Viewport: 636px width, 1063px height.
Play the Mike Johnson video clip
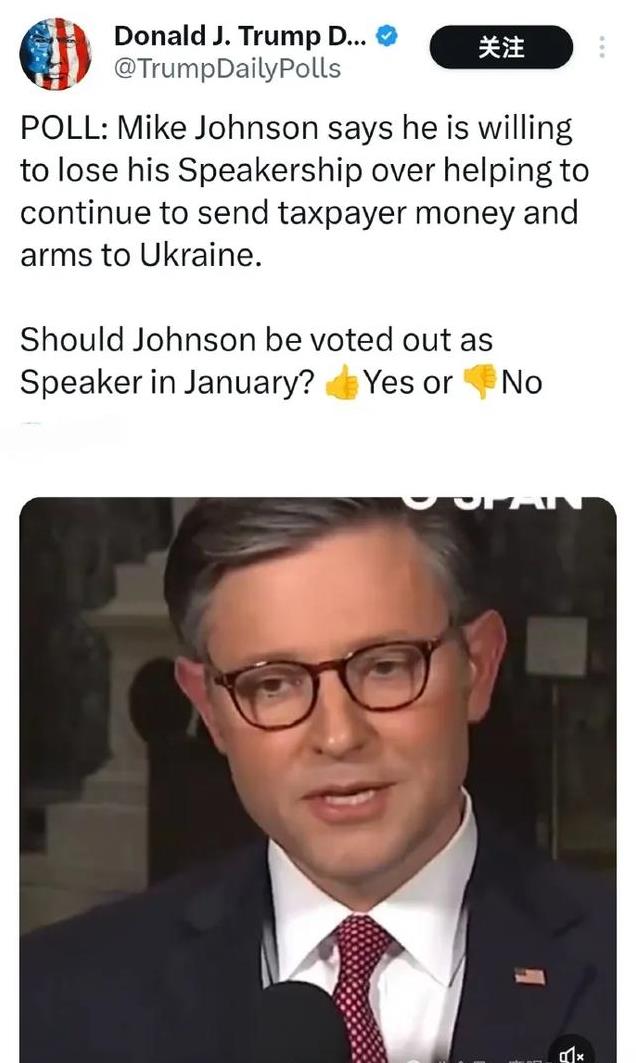tap(318, 780)
